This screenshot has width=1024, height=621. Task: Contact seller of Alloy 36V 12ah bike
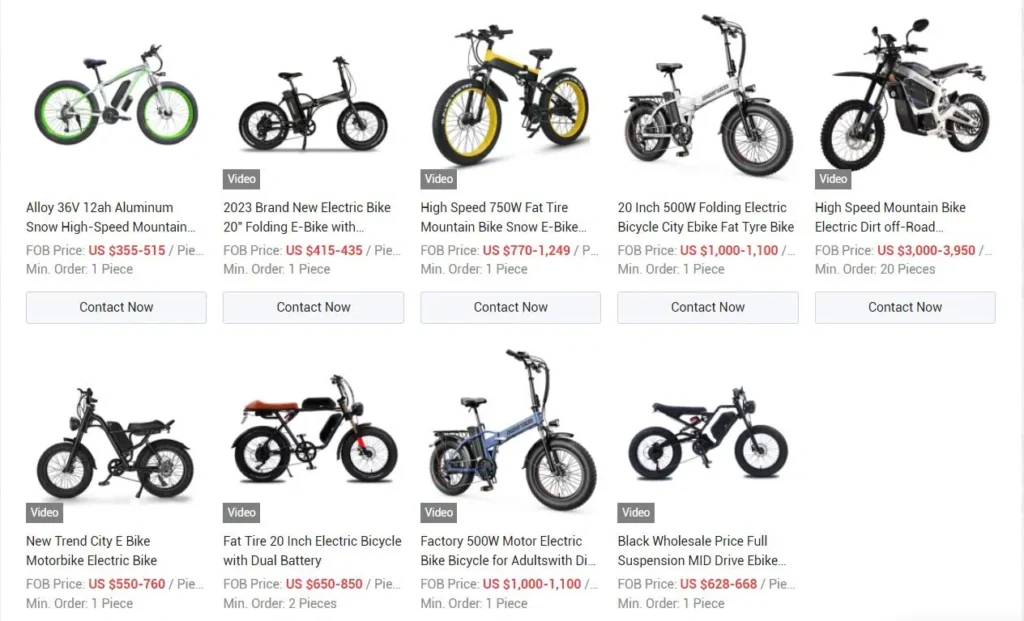click(116, 308)
